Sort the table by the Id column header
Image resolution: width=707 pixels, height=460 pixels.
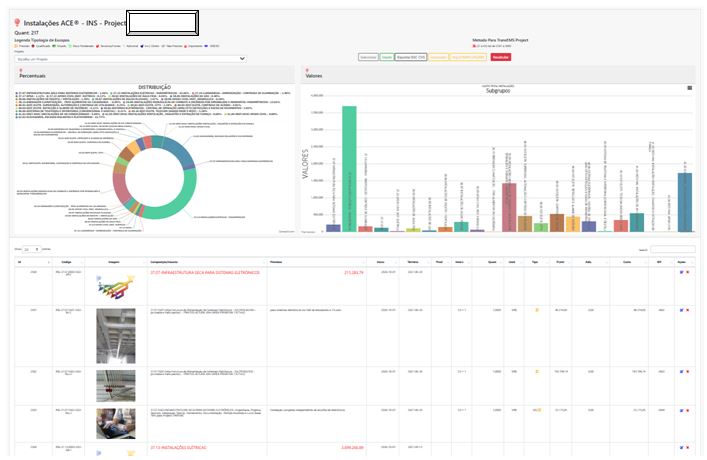[x=21, y=261]
